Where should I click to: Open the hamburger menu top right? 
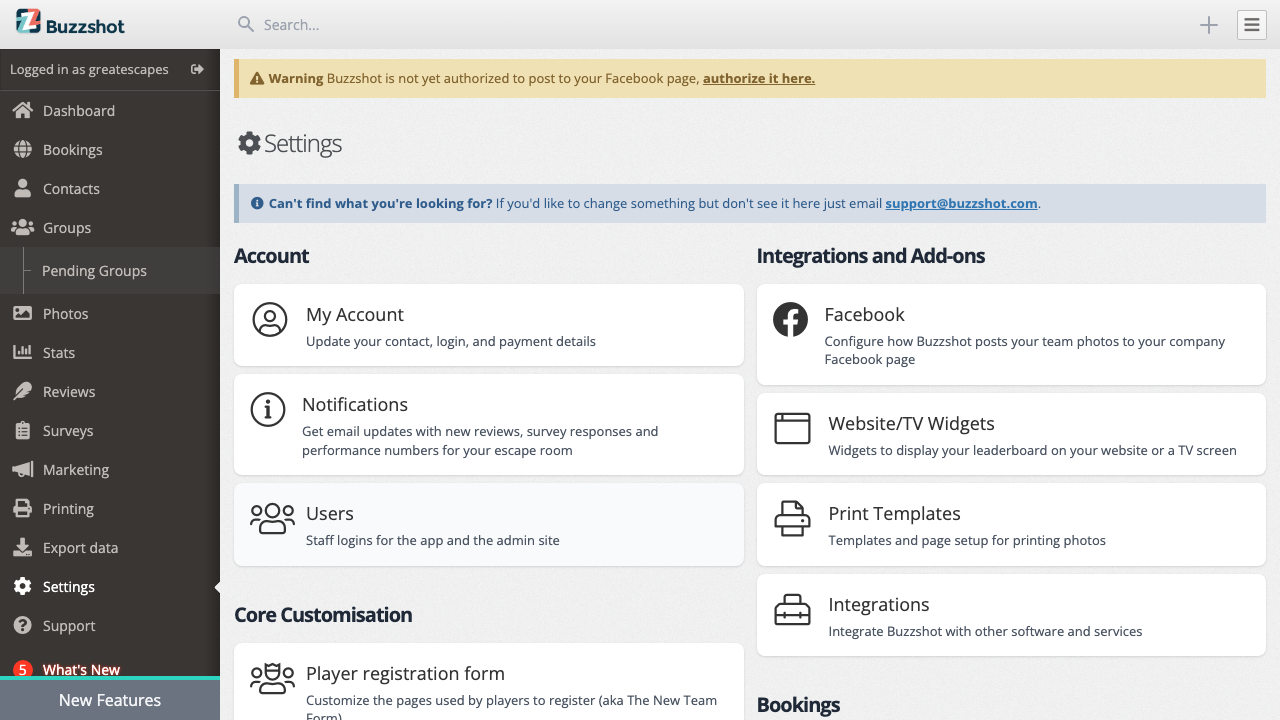[1251, 24]
